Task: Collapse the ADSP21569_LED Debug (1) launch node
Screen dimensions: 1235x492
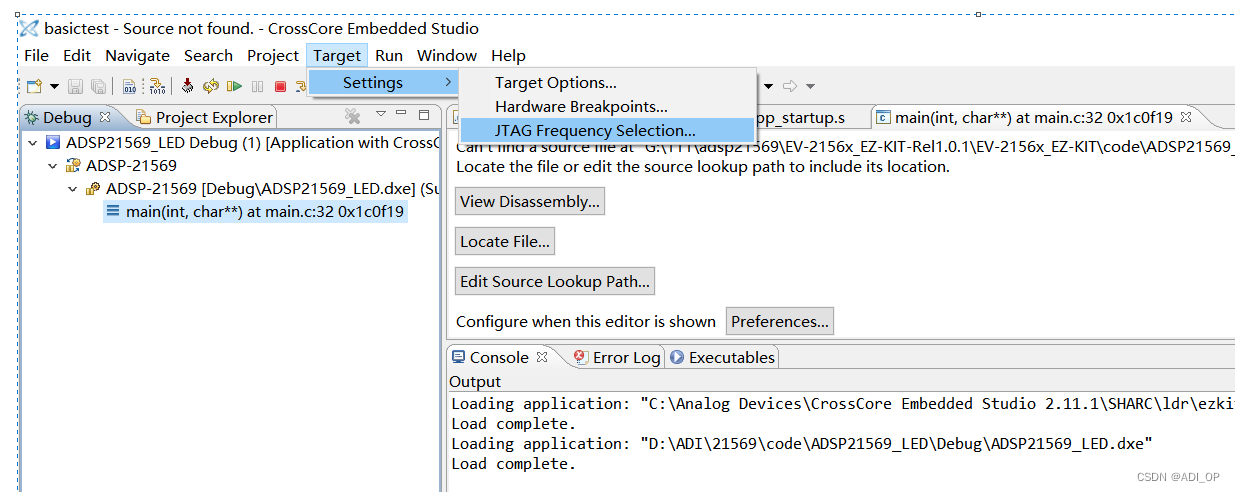Action: [32, 143]
